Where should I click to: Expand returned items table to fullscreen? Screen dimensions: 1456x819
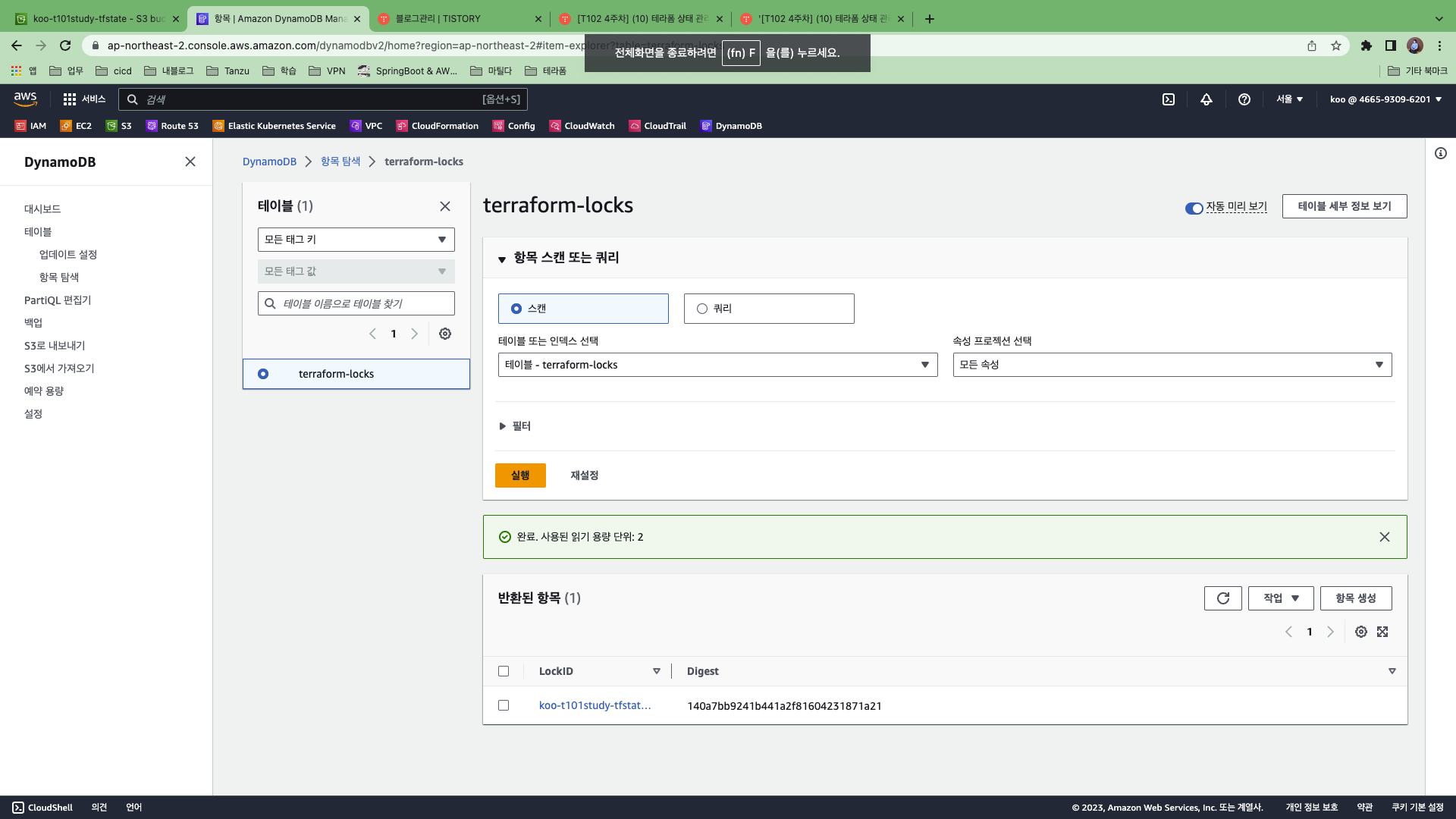[1382, 632]
